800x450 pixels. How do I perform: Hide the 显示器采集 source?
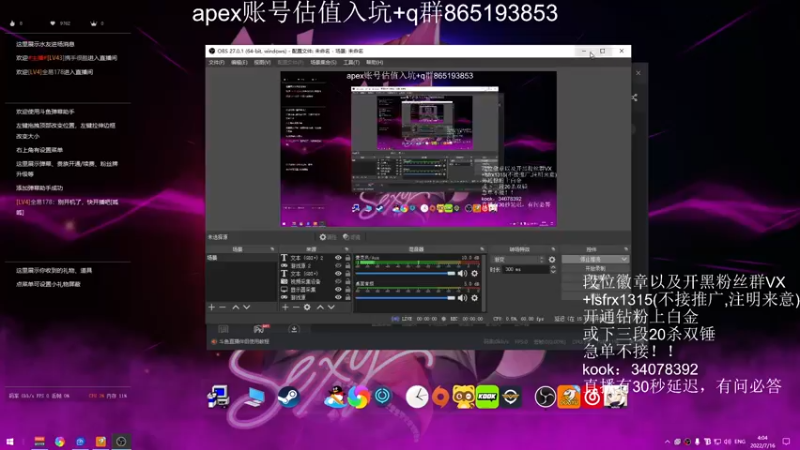[x=338, y=289]
